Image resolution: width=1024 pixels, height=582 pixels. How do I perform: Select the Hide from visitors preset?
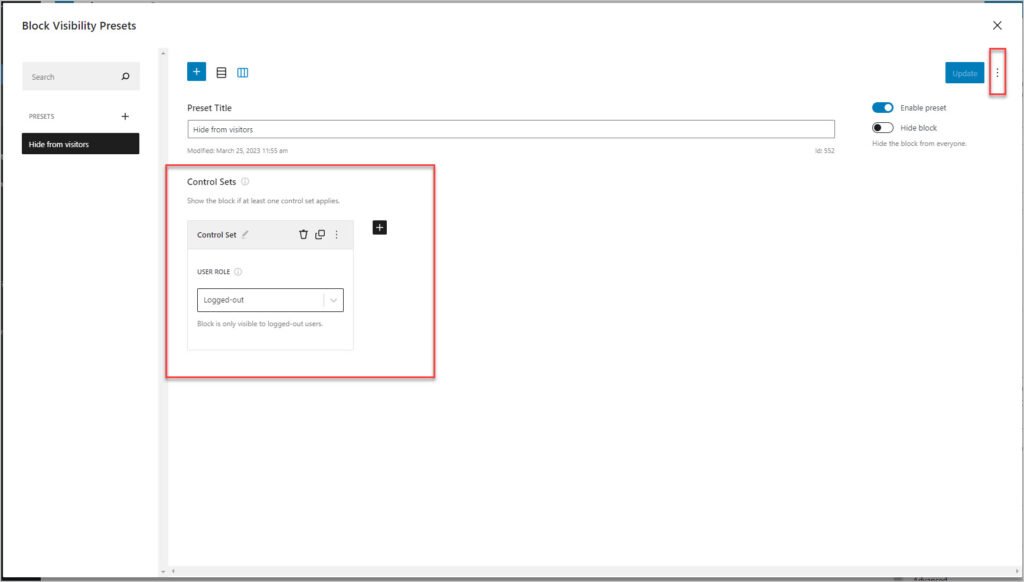[81, 145]
